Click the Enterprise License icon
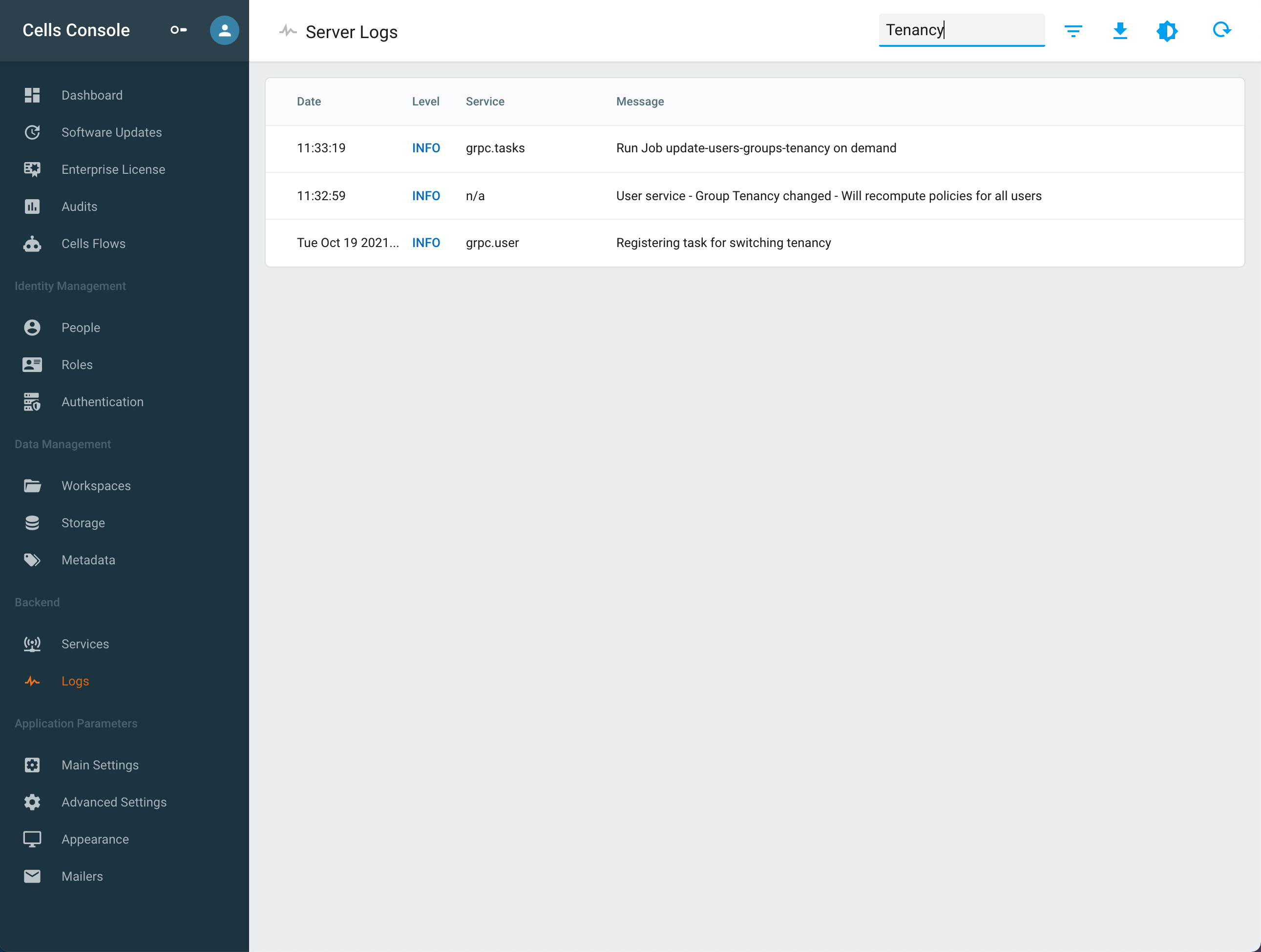This screenshot has width=1261, height=952. point(32,169)
